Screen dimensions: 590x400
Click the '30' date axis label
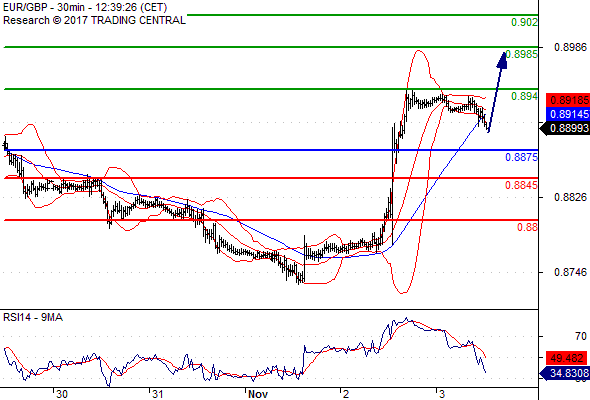click(x=62, y=394)
